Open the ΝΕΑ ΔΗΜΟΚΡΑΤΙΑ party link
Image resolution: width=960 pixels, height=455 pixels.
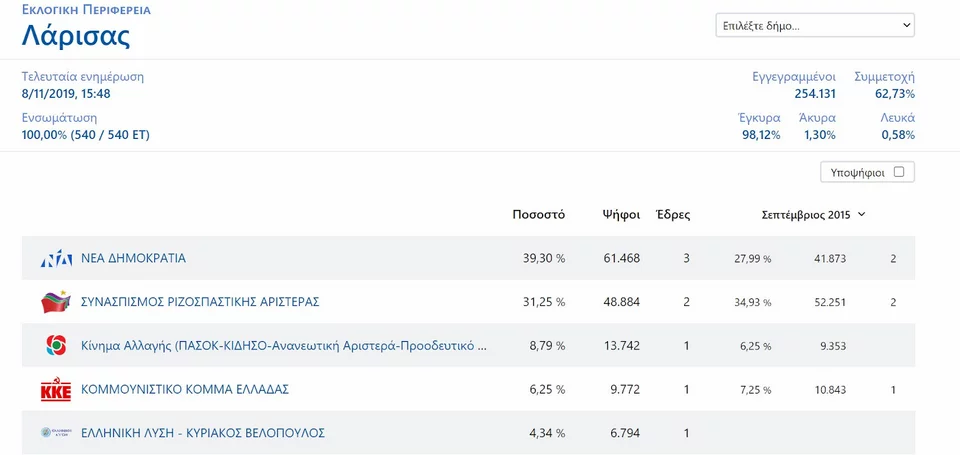click(x=133, y=258)
